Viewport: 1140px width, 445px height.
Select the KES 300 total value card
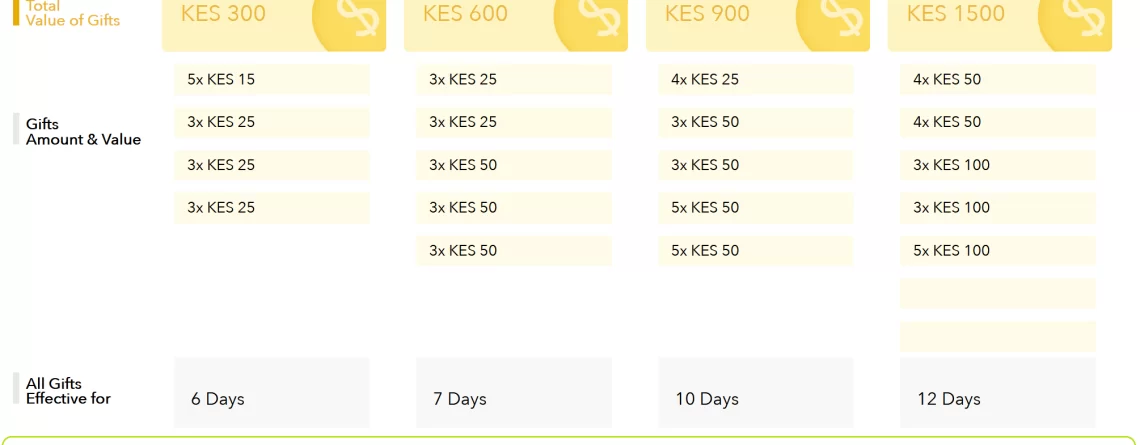click(274, 25)
